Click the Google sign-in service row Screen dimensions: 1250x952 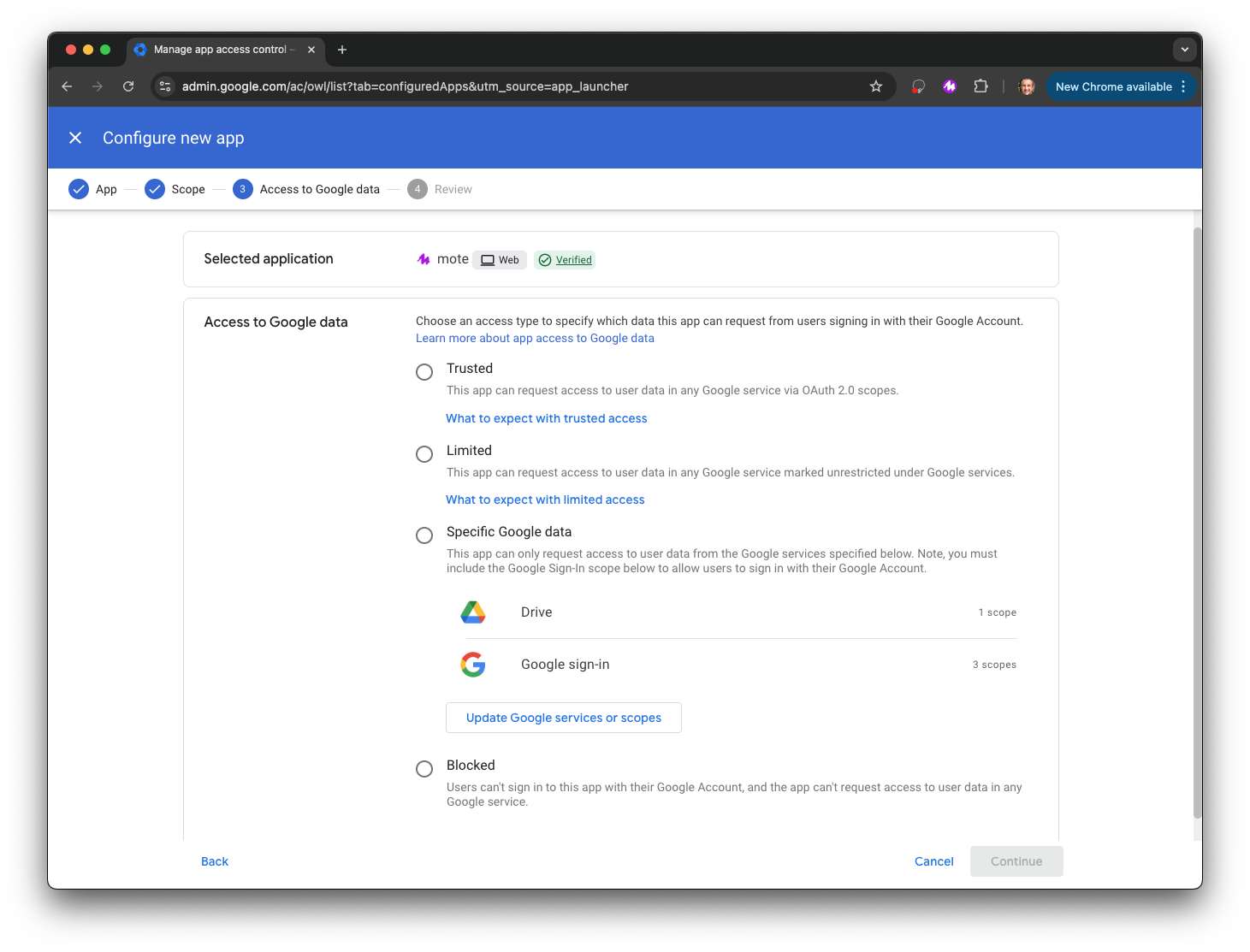click(738, 665)
